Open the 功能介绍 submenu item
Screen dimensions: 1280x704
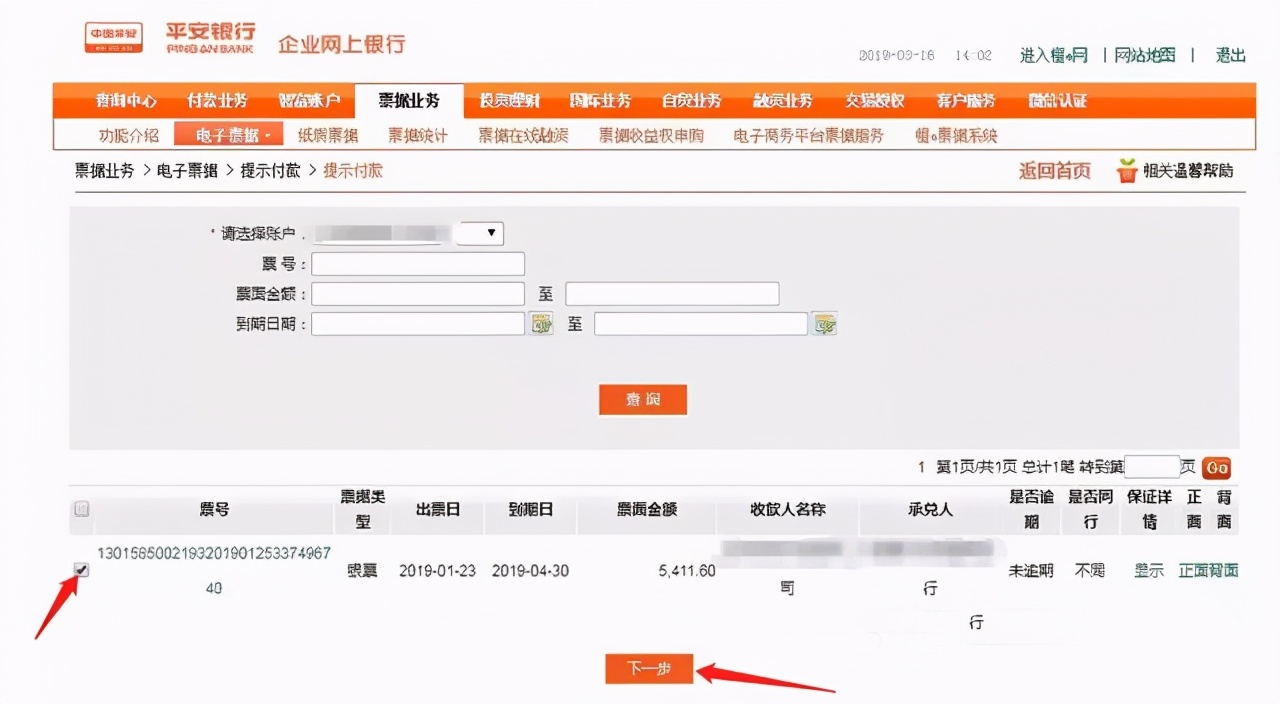click(129, 135)
